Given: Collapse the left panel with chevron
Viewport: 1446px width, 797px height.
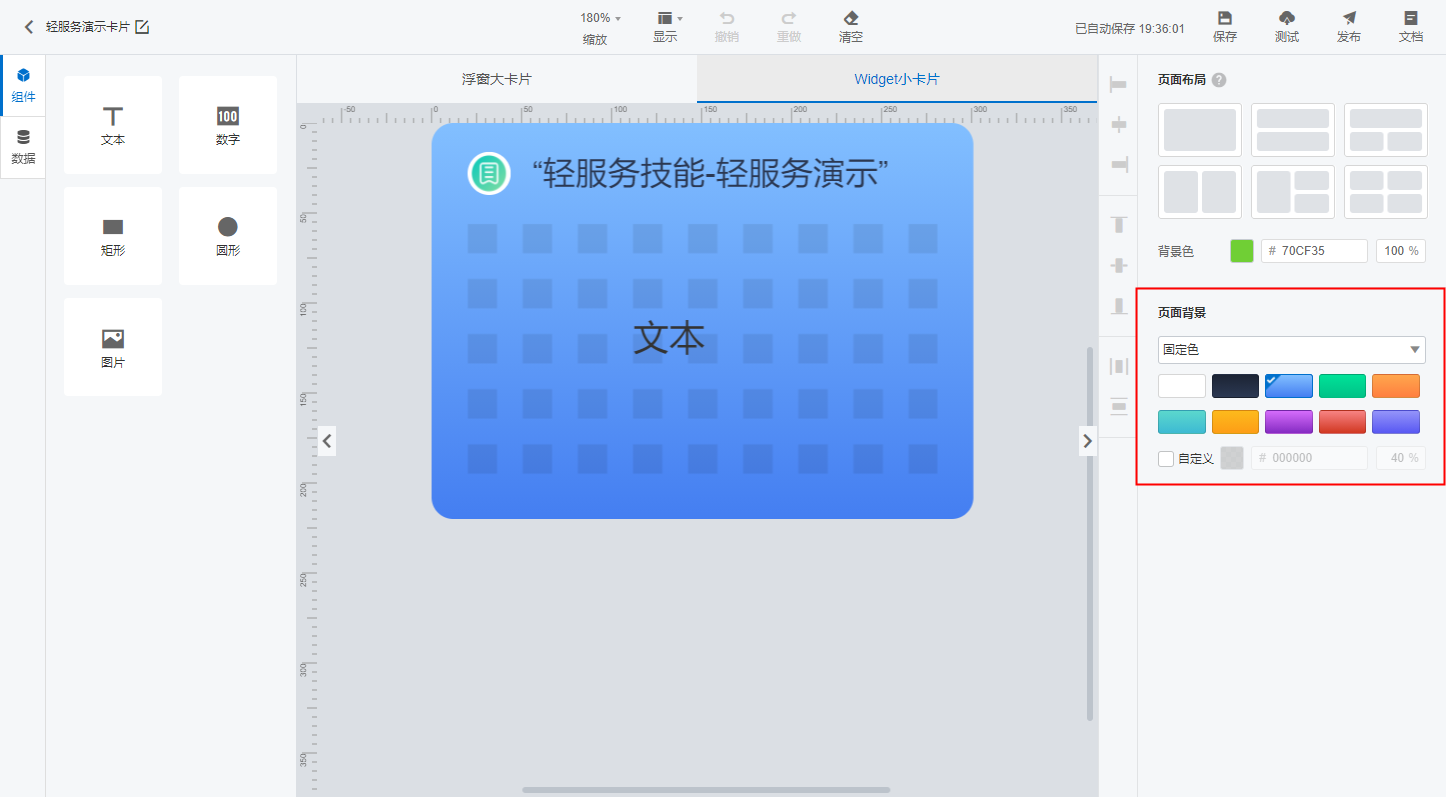Looking at the screenshot, I should coord(327,439).
